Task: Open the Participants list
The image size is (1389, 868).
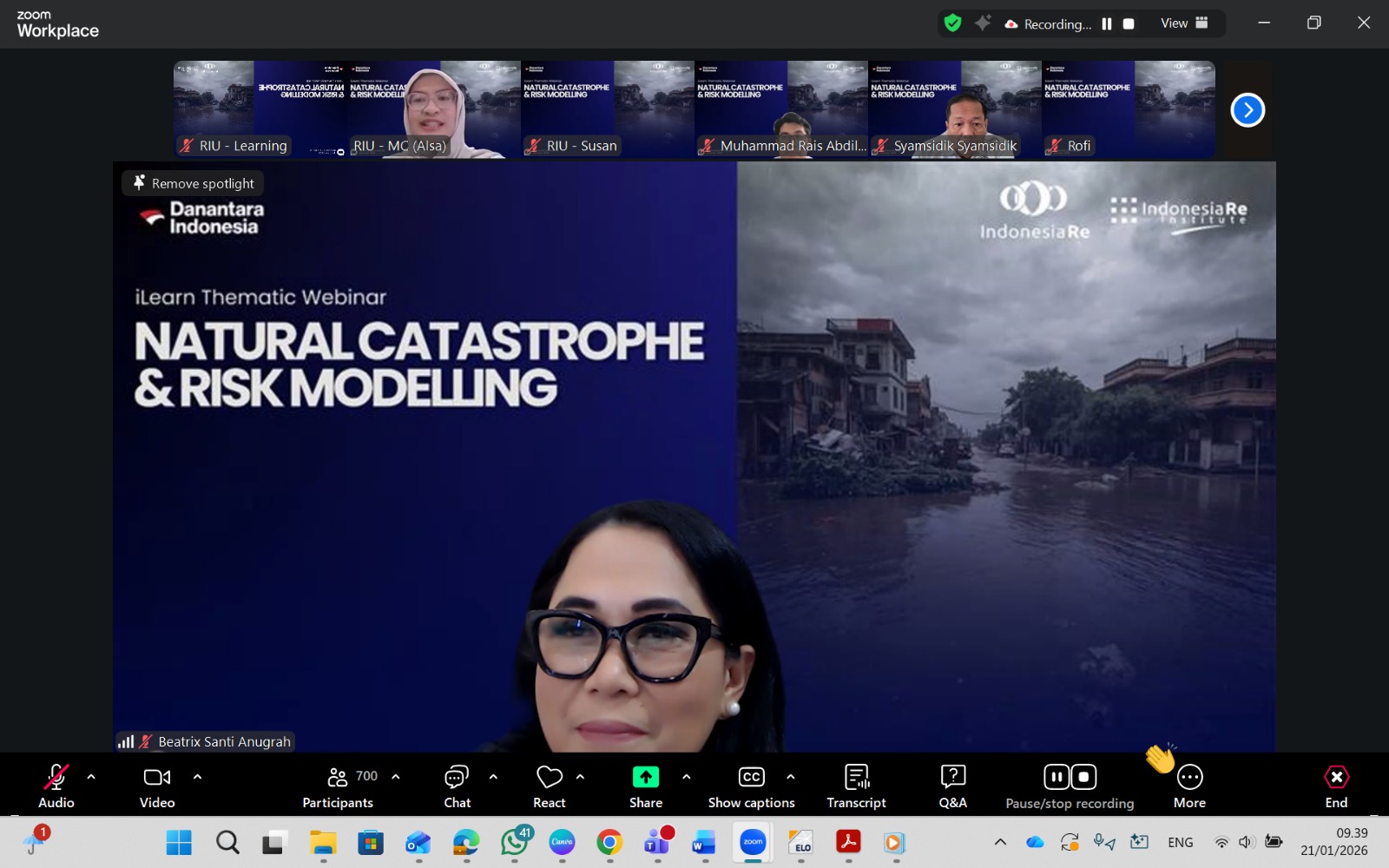Action: (339, 786)
